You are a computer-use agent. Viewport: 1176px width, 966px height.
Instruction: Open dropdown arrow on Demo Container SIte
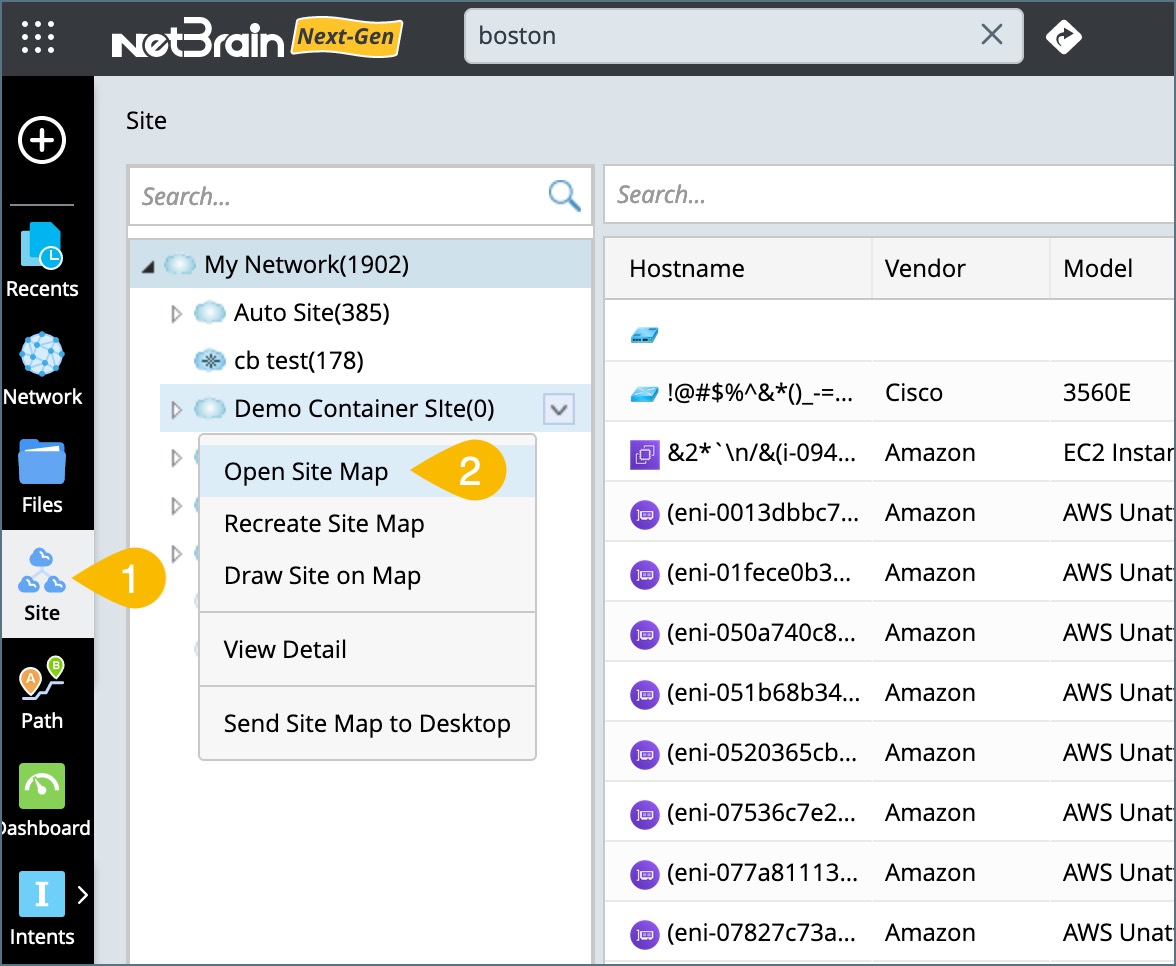[x=558, y=408]
